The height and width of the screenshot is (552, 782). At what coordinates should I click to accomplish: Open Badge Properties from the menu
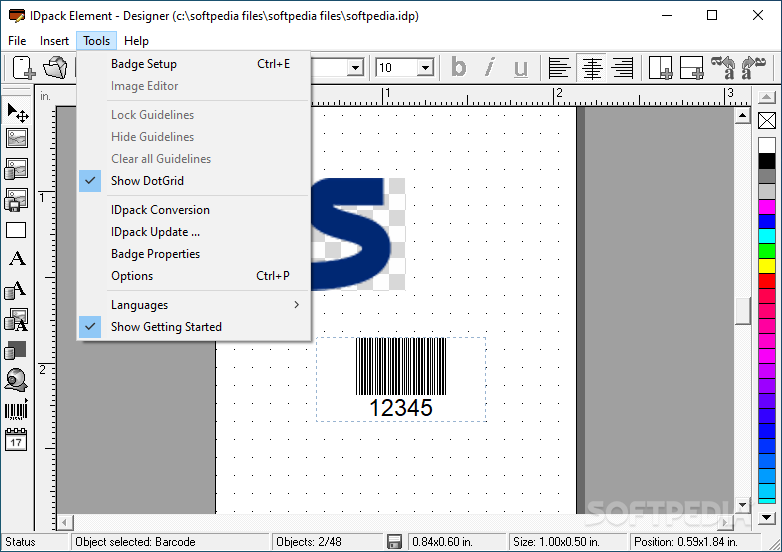pos(194,254)
